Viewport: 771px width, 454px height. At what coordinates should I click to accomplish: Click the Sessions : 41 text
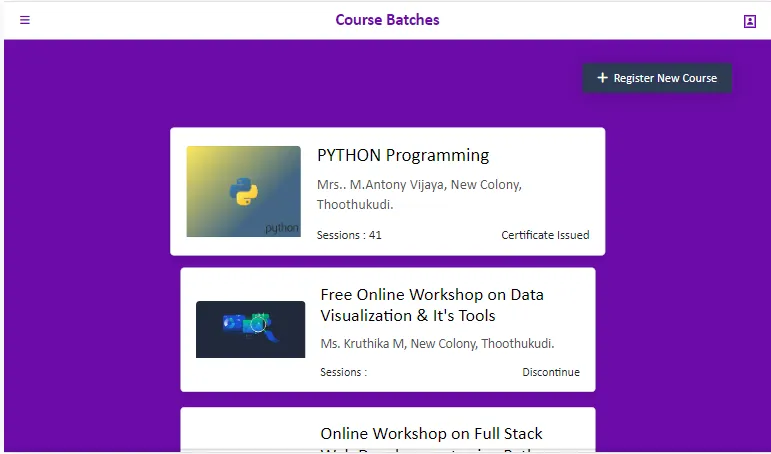tap(349, 235)
